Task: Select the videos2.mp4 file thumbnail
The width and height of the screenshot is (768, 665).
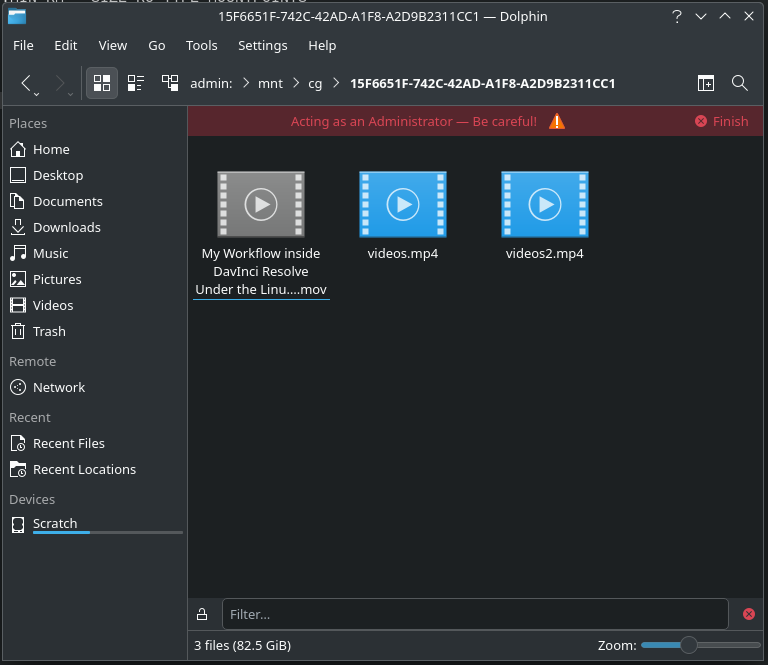Action: tap(544, 205)
